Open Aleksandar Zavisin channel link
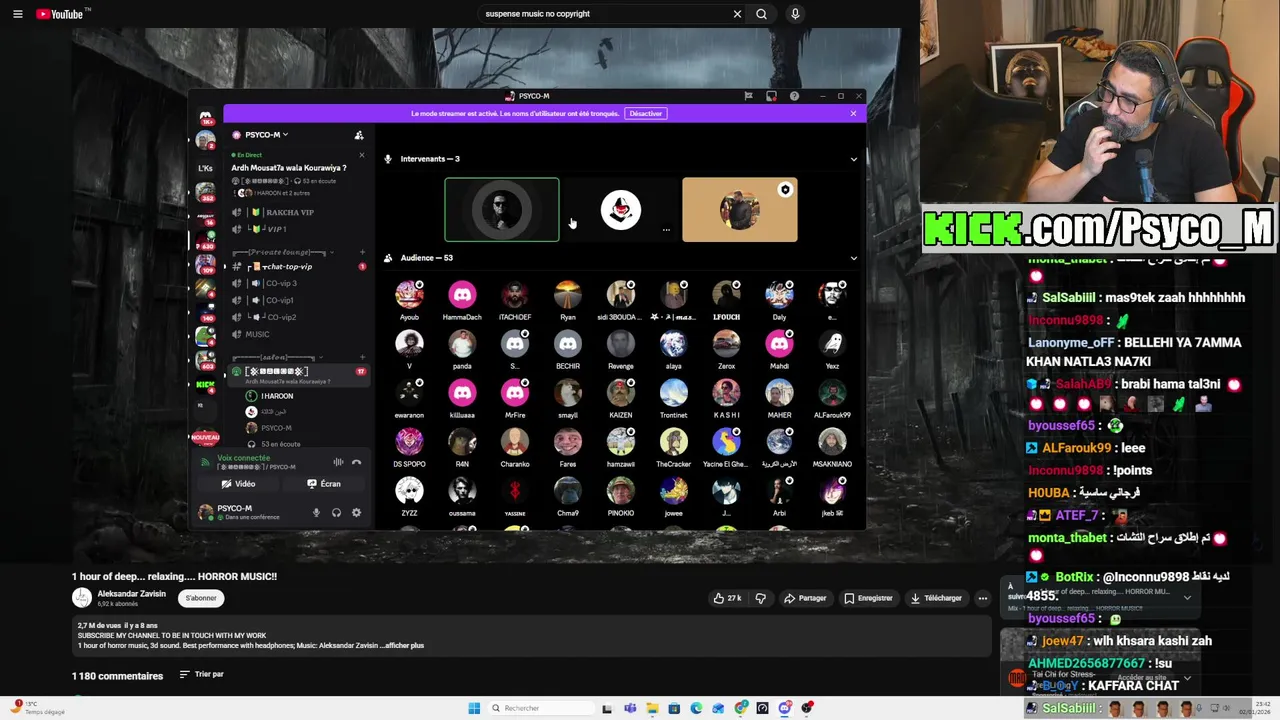Viewport: 1280px width, 720px height. coord(132,594)
